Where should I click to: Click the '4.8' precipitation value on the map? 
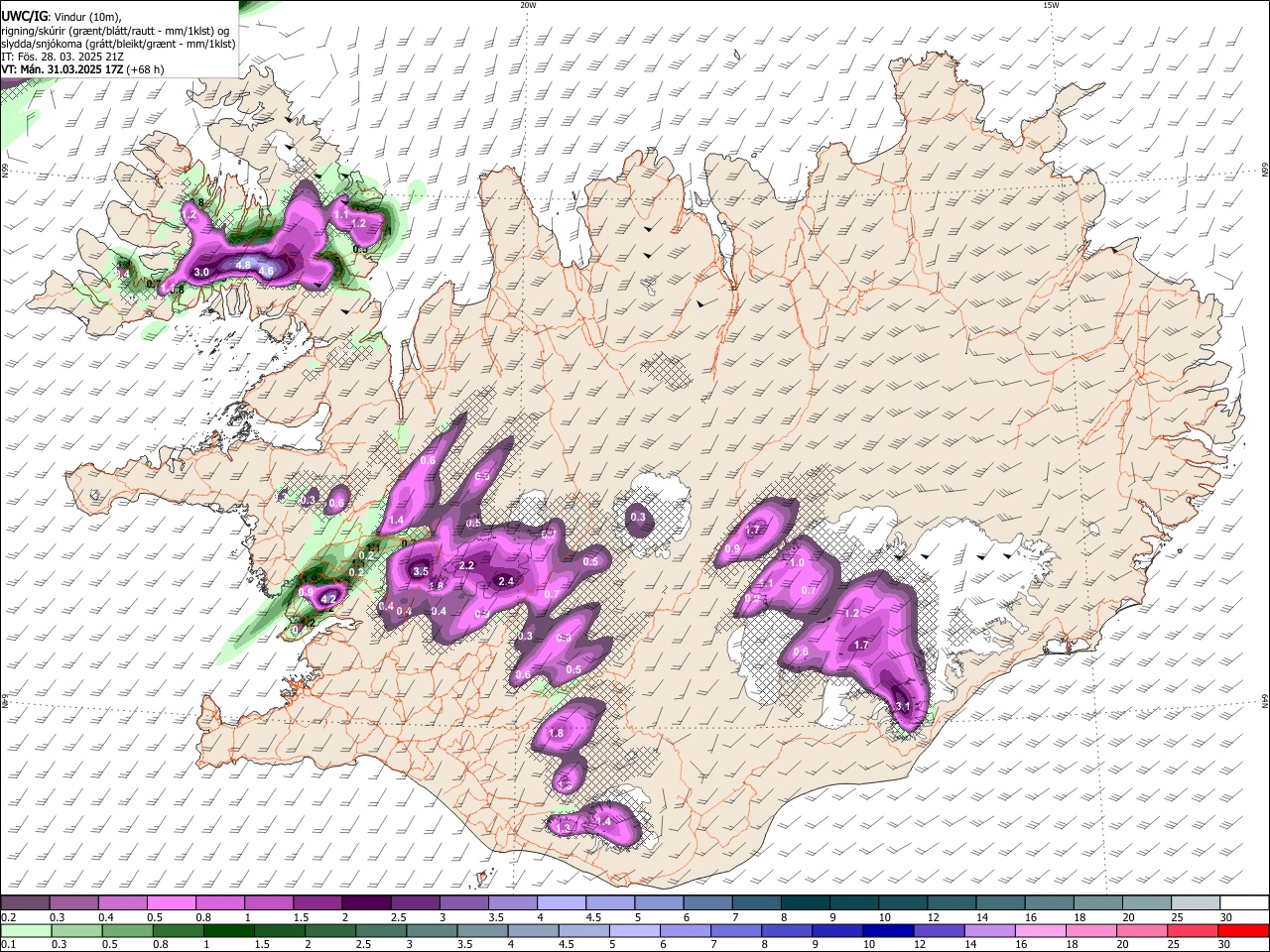(x=243, y=265)
